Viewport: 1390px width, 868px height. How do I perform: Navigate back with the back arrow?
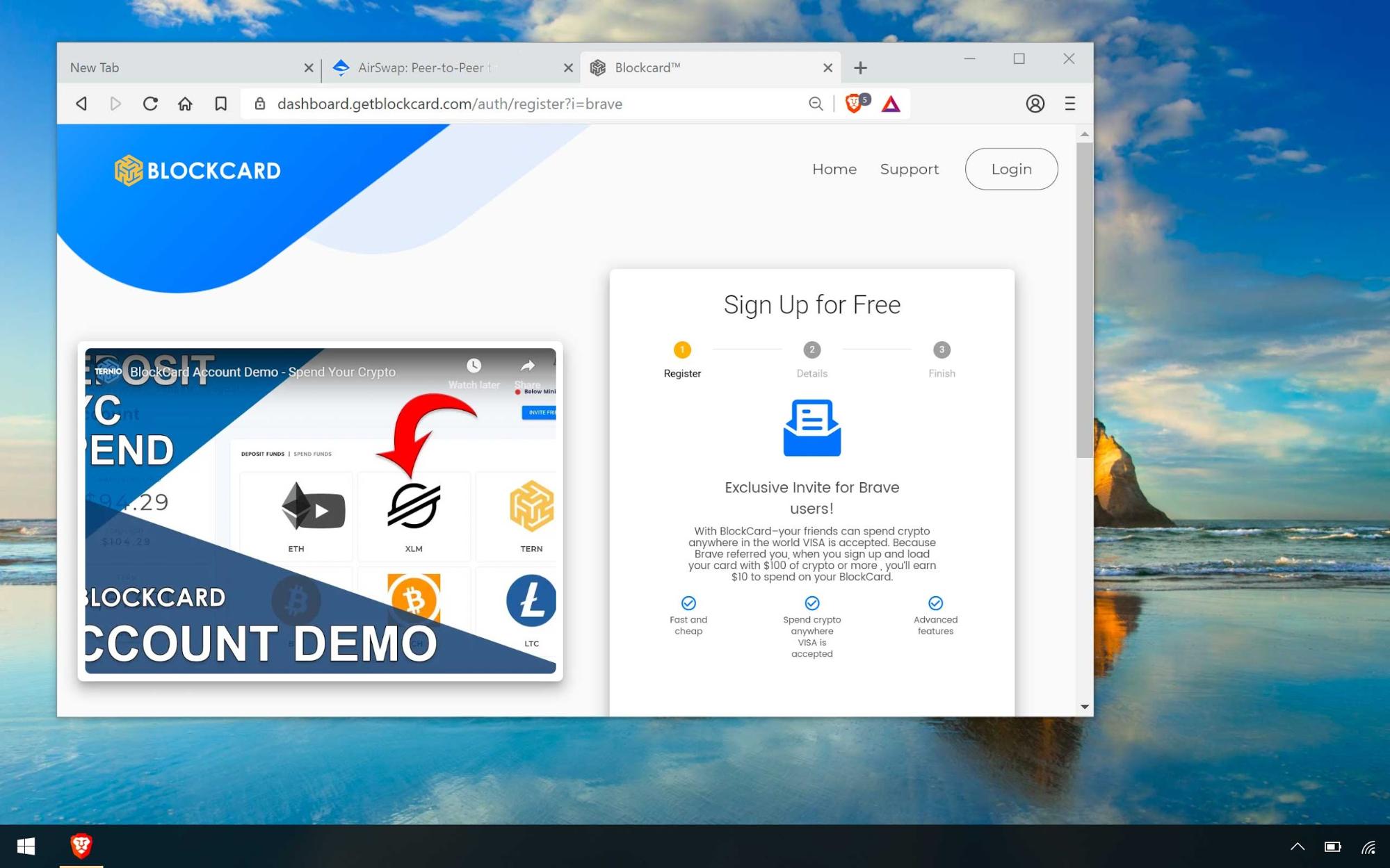(x=81, y=104)
